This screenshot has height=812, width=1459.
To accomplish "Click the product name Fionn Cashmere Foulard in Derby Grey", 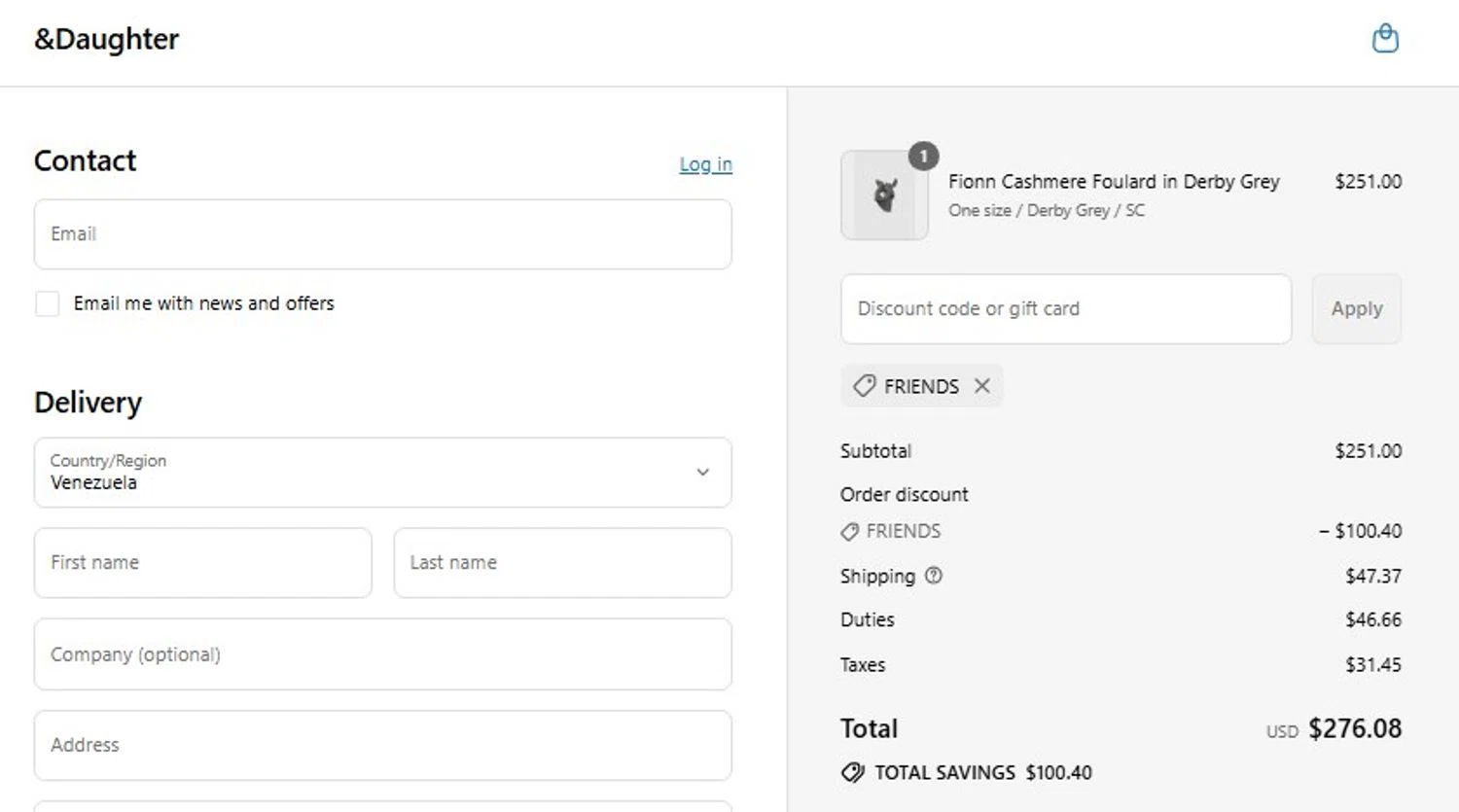I will [x=1114, y=182].
